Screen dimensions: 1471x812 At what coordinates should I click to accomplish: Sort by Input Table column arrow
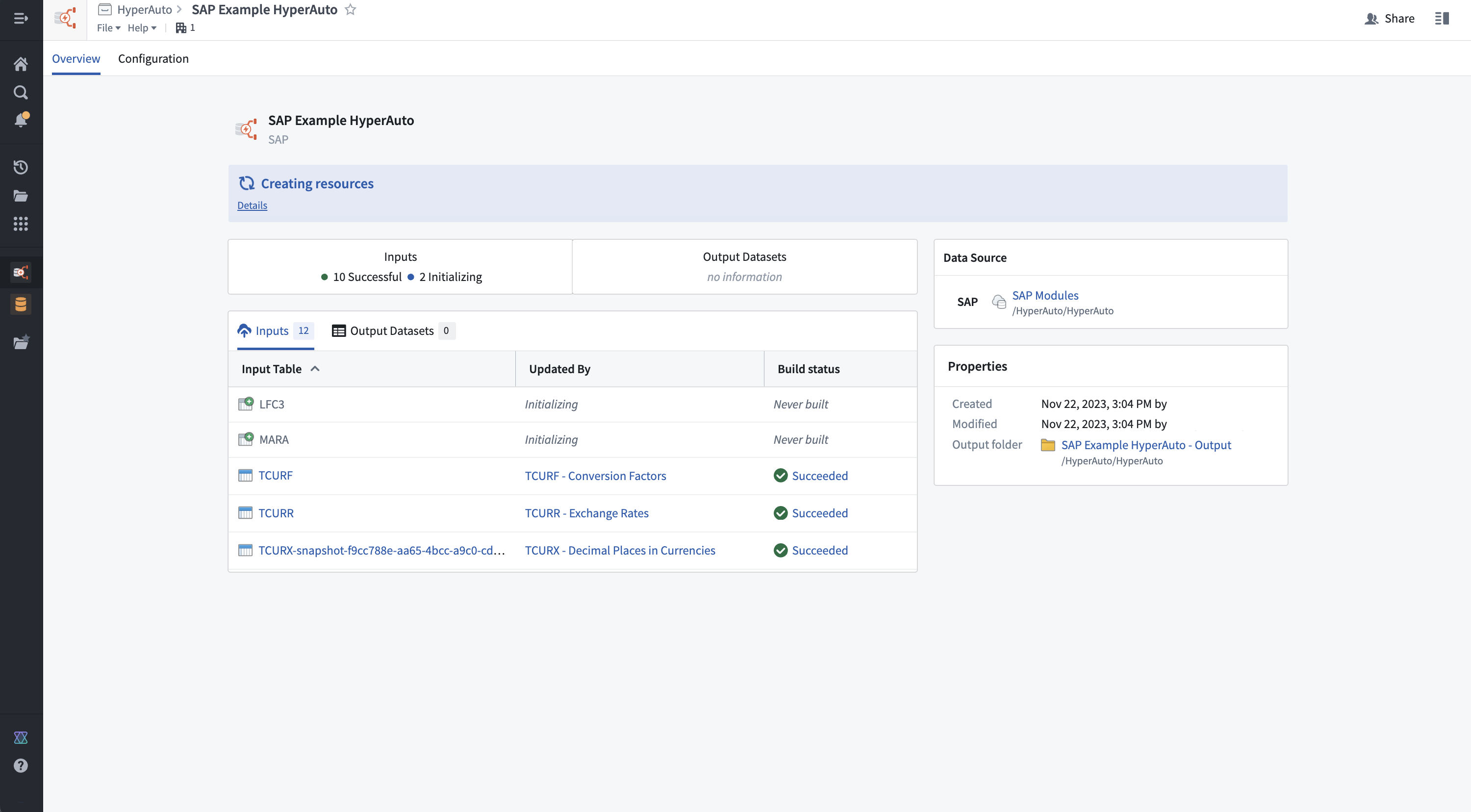click(315, 369)
